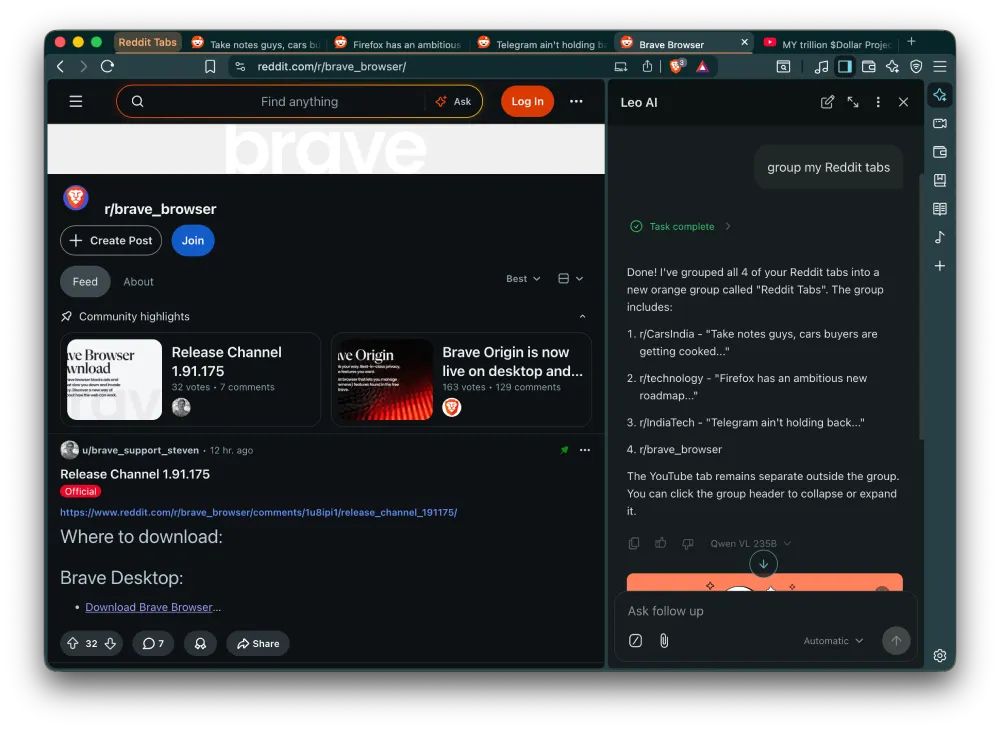This screenshot has height=730, width=1000.
Task: Click the music note playlist icon in toolbar
Action: 821,66
